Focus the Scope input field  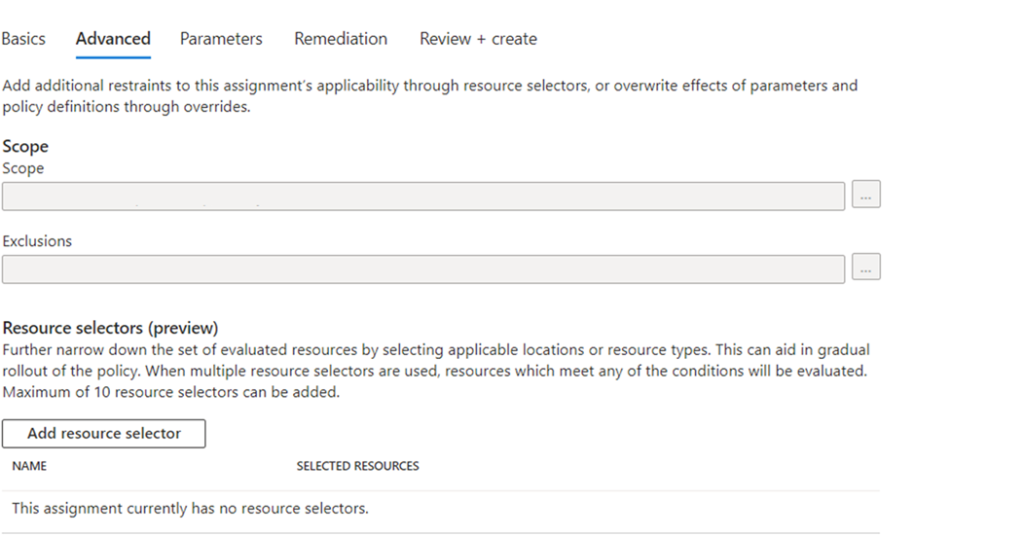pyautogui.click(x=423, y=197)
